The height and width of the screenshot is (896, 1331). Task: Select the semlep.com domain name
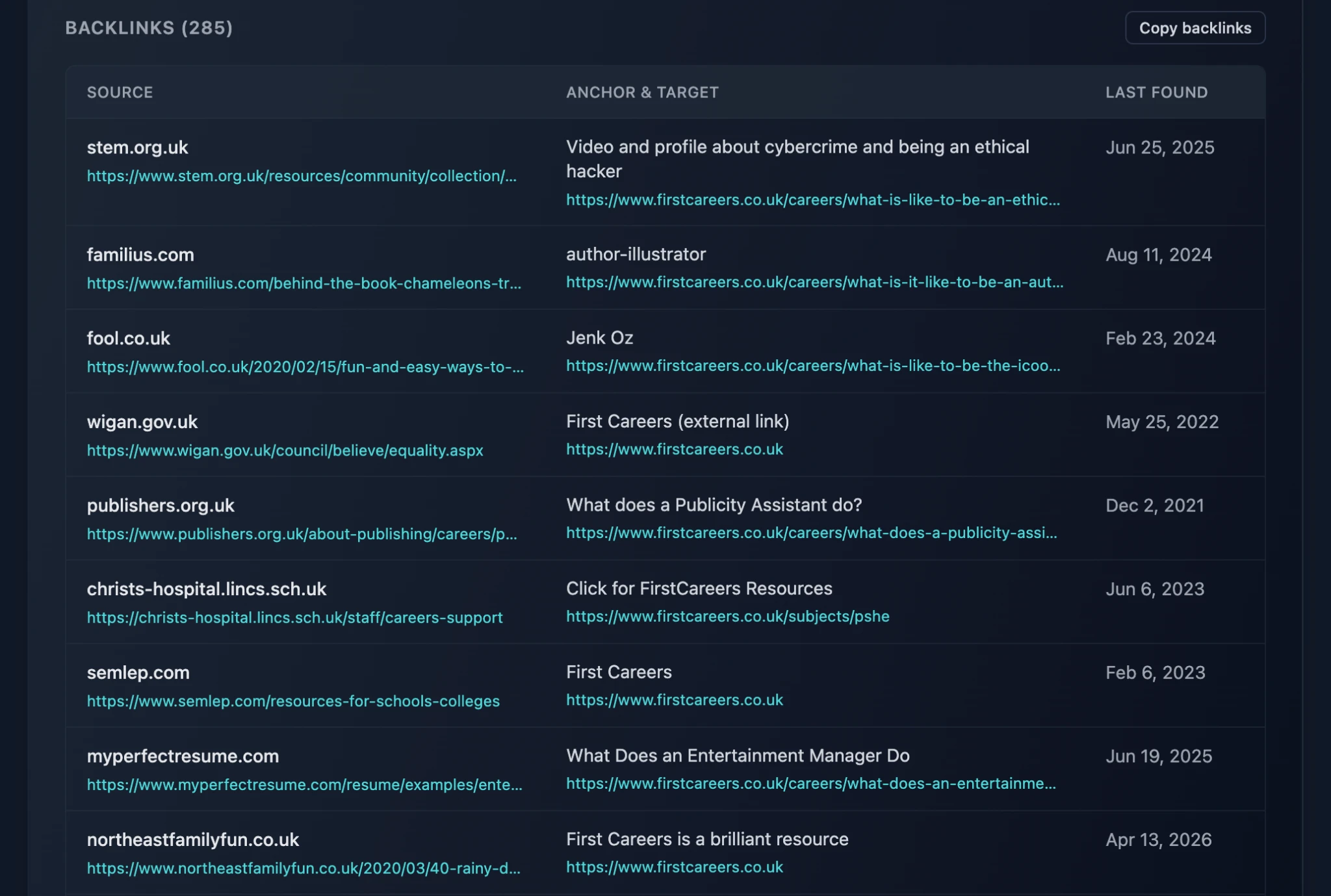coord(138,672)
